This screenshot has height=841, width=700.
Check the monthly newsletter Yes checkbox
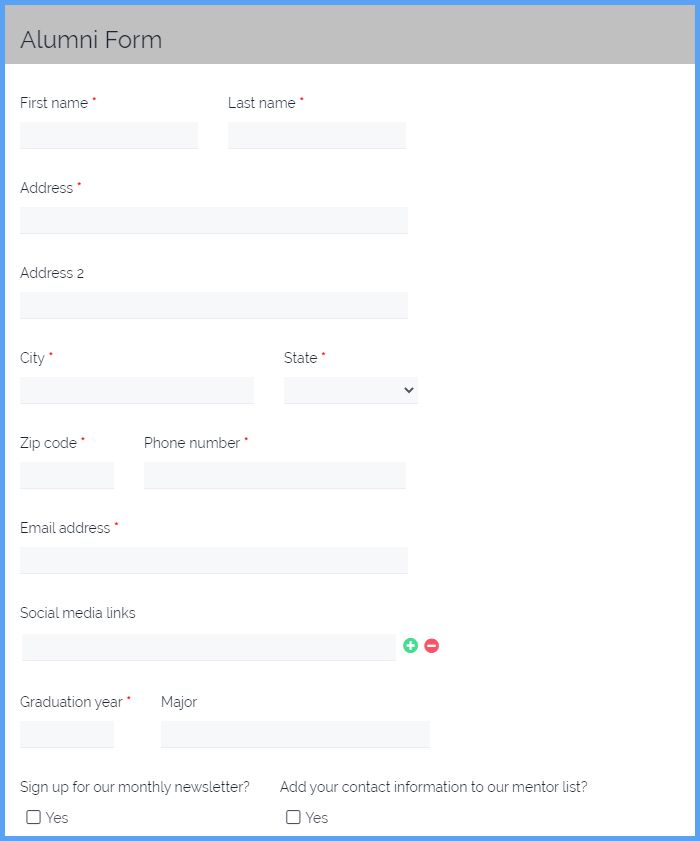click(34, 817)
